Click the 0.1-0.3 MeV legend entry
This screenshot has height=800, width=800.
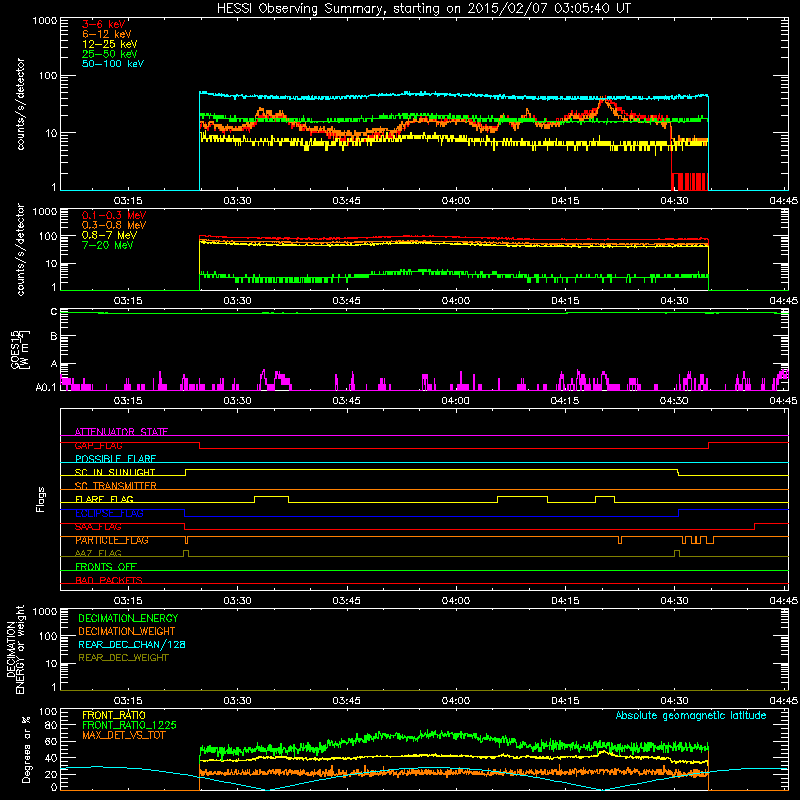click(x=114, y=215)
